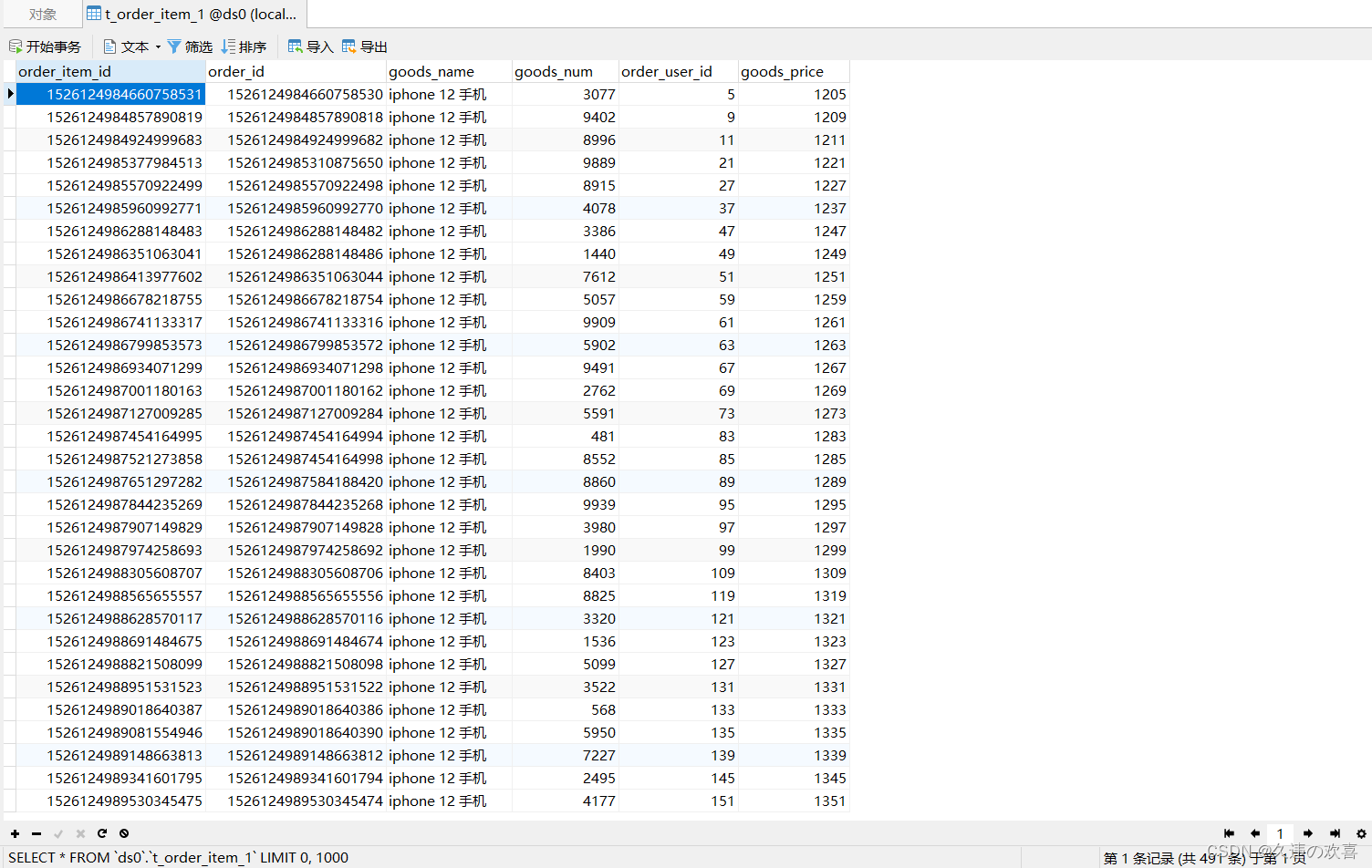Click goods_price cell 1327
Viewport: 1372px width, 868px height.
794,664
